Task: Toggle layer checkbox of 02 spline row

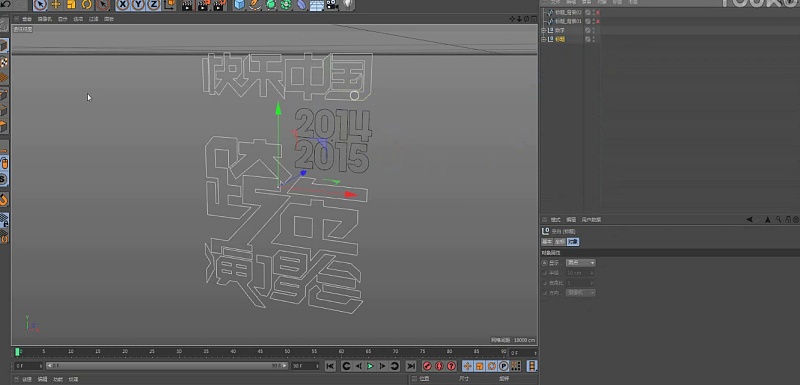Action: 588,12
